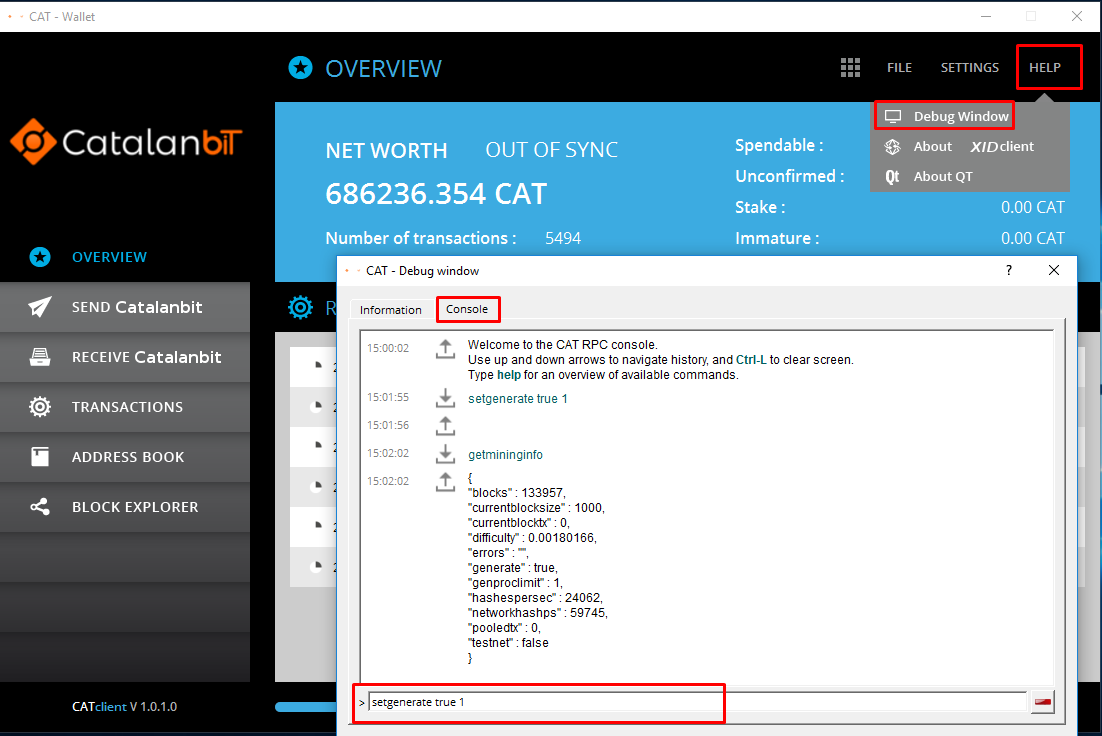1102x736 pixels.
Task: Click the console command input field
Action: click(x=697, y=702)
